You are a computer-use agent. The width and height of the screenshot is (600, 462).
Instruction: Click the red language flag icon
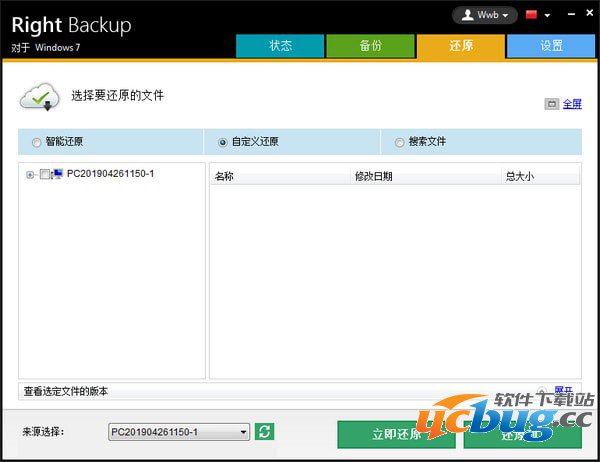tap(532, 15)
